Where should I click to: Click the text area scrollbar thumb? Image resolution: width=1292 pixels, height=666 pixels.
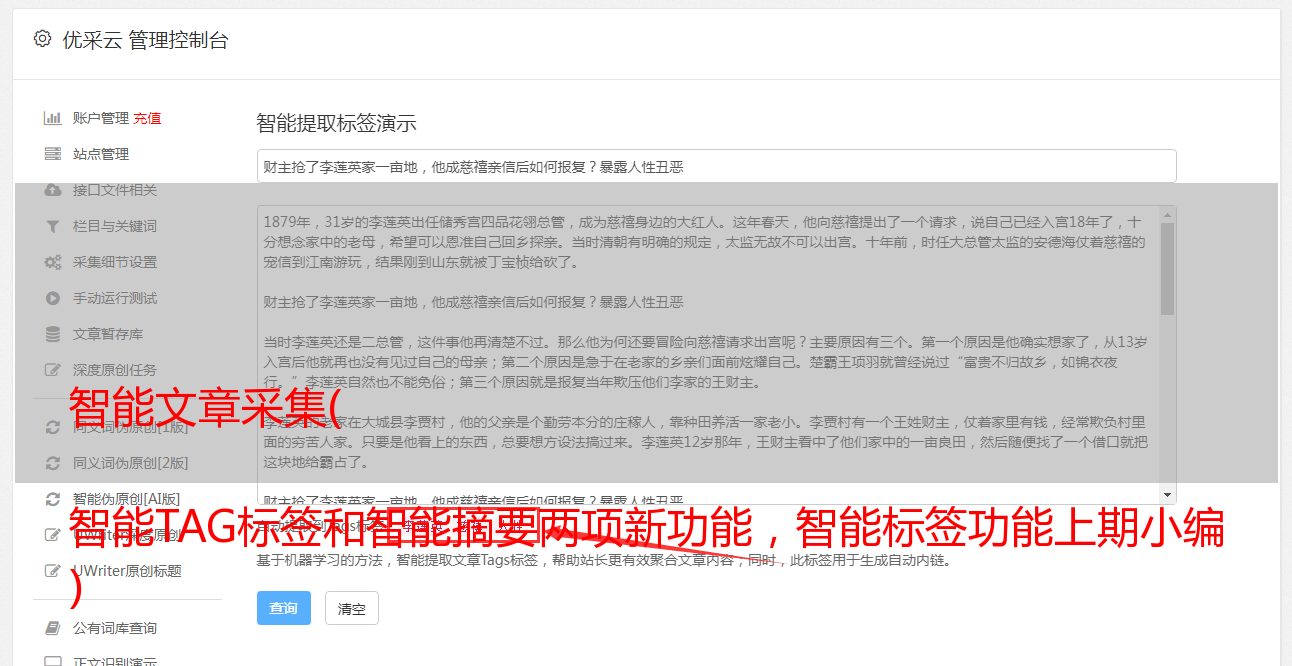pyautogui.click(x=1167, y=266)
